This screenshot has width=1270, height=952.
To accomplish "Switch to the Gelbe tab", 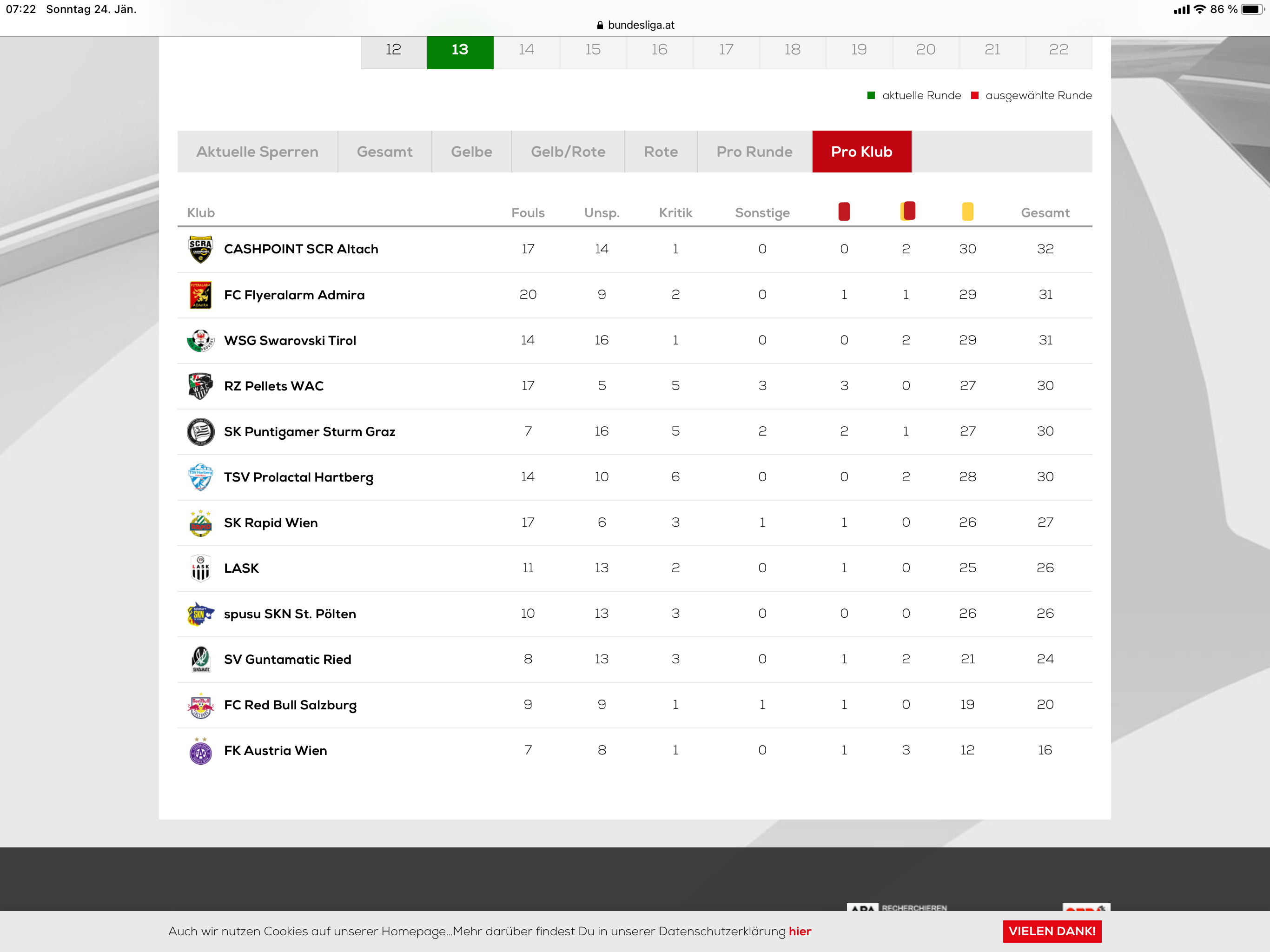I will [471, 152].
